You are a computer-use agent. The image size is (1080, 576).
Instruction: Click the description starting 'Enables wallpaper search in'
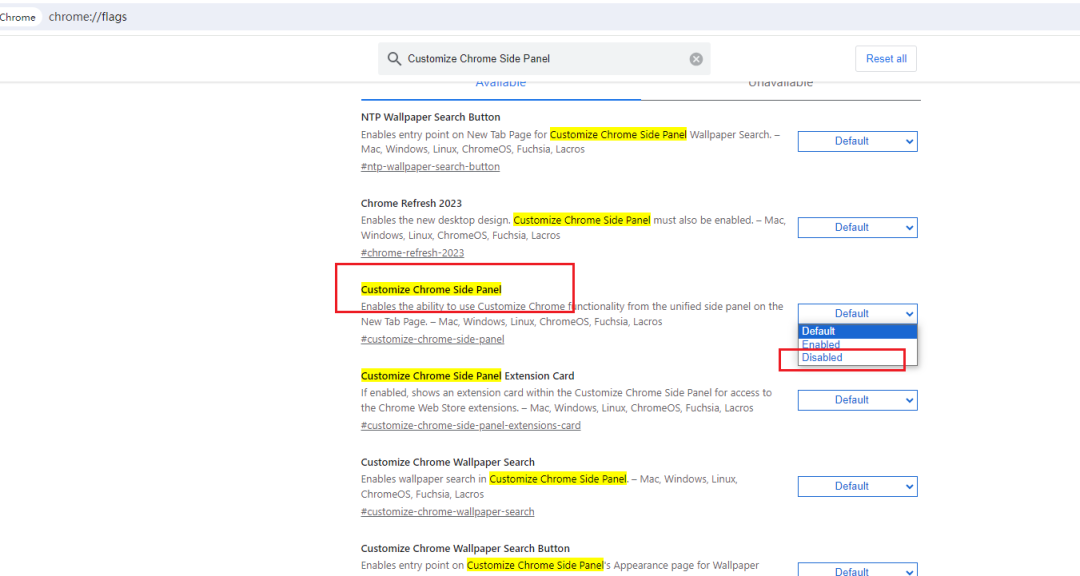549,486
